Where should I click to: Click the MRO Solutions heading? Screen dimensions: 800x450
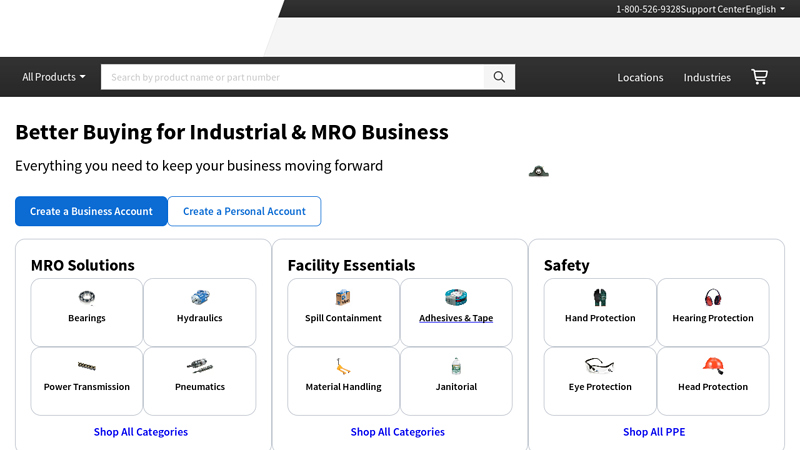point(83,265)
